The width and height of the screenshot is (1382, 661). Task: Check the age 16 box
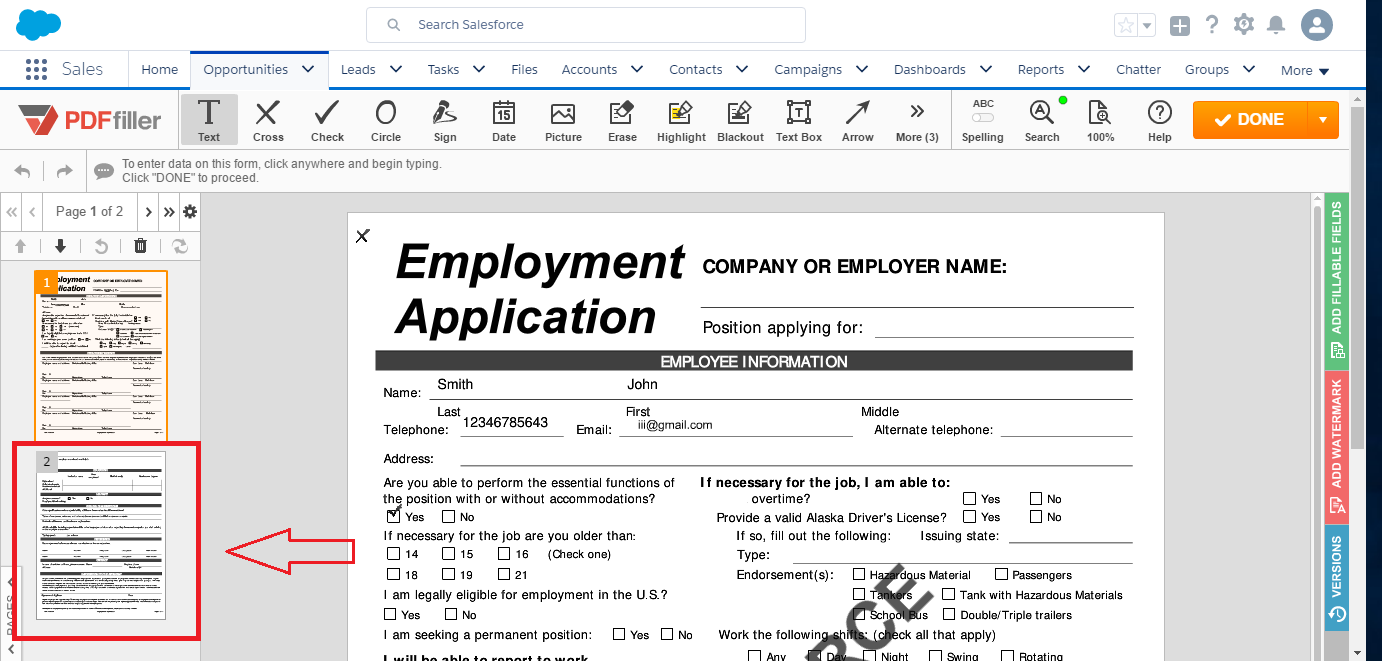point(503,554)
